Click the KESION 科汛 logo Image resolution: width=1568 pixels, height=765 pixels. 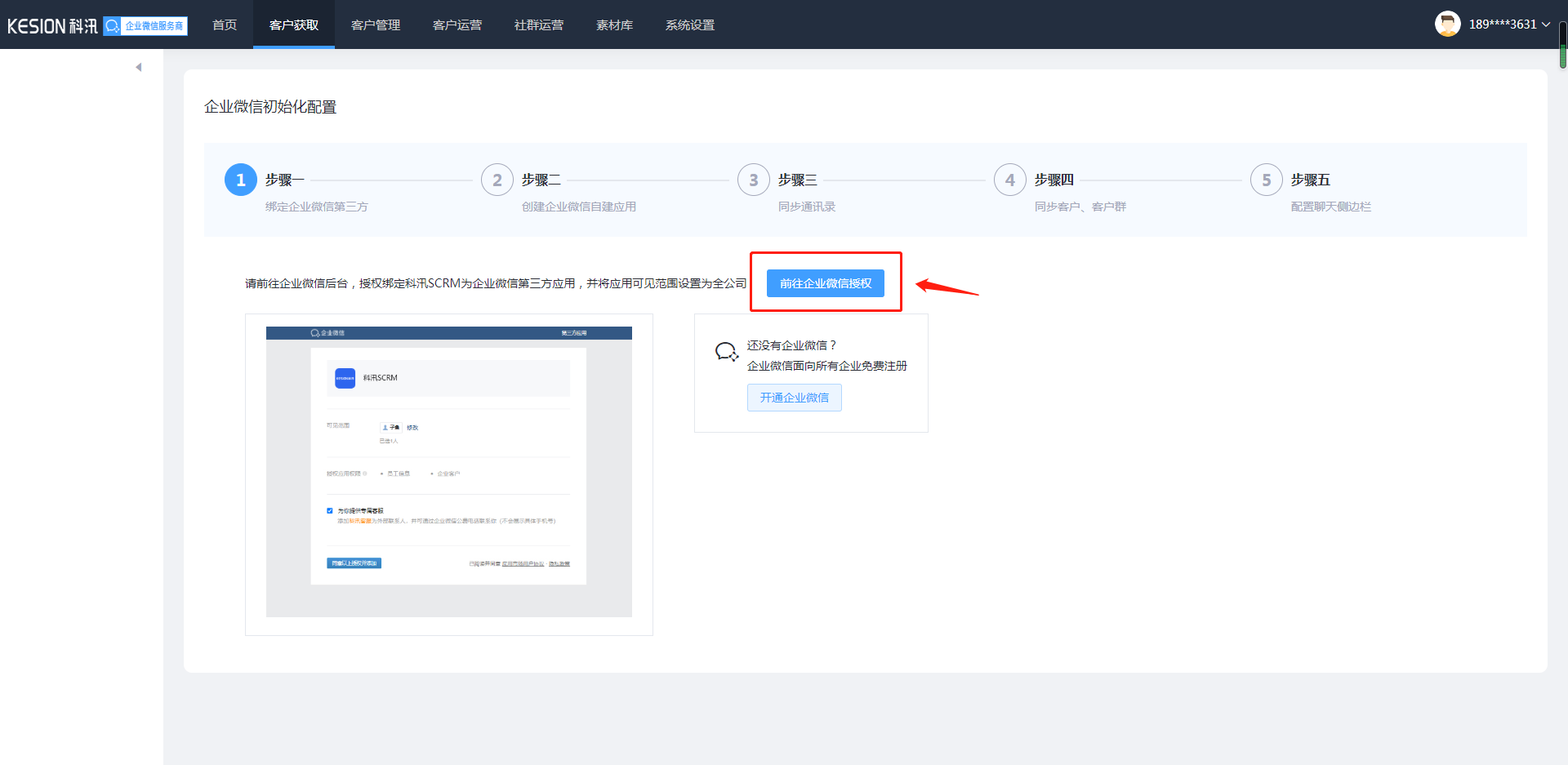coord(51,24)
